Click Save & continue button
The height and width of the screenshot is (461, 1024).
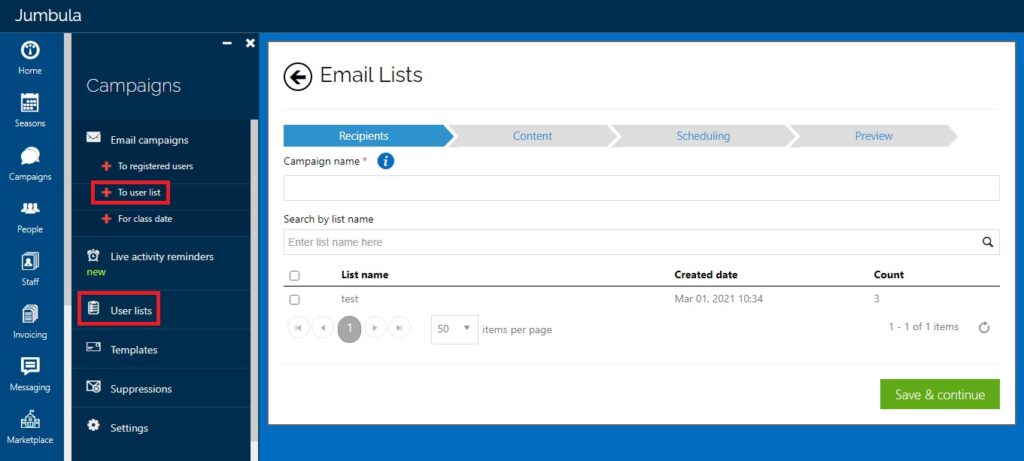pos(940,394)
